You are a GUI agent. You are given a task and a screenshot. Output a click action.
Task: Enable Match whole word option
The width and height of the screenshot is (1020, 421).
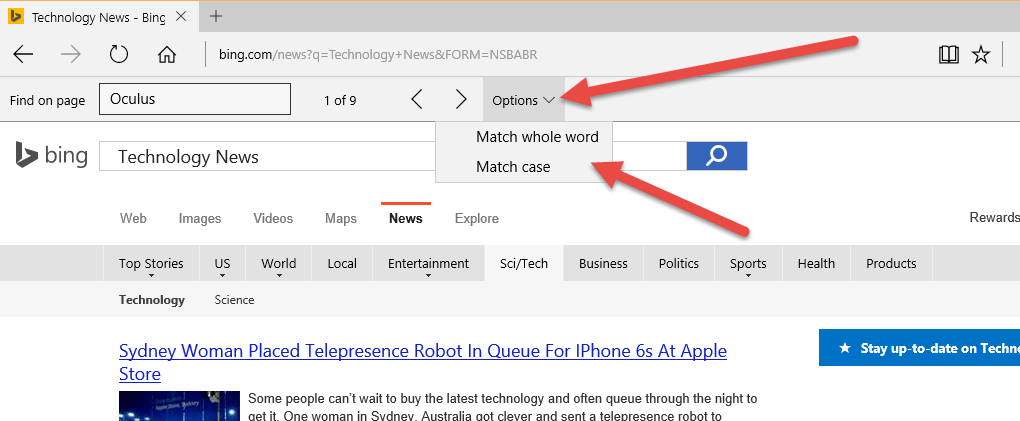coord(537,137)
